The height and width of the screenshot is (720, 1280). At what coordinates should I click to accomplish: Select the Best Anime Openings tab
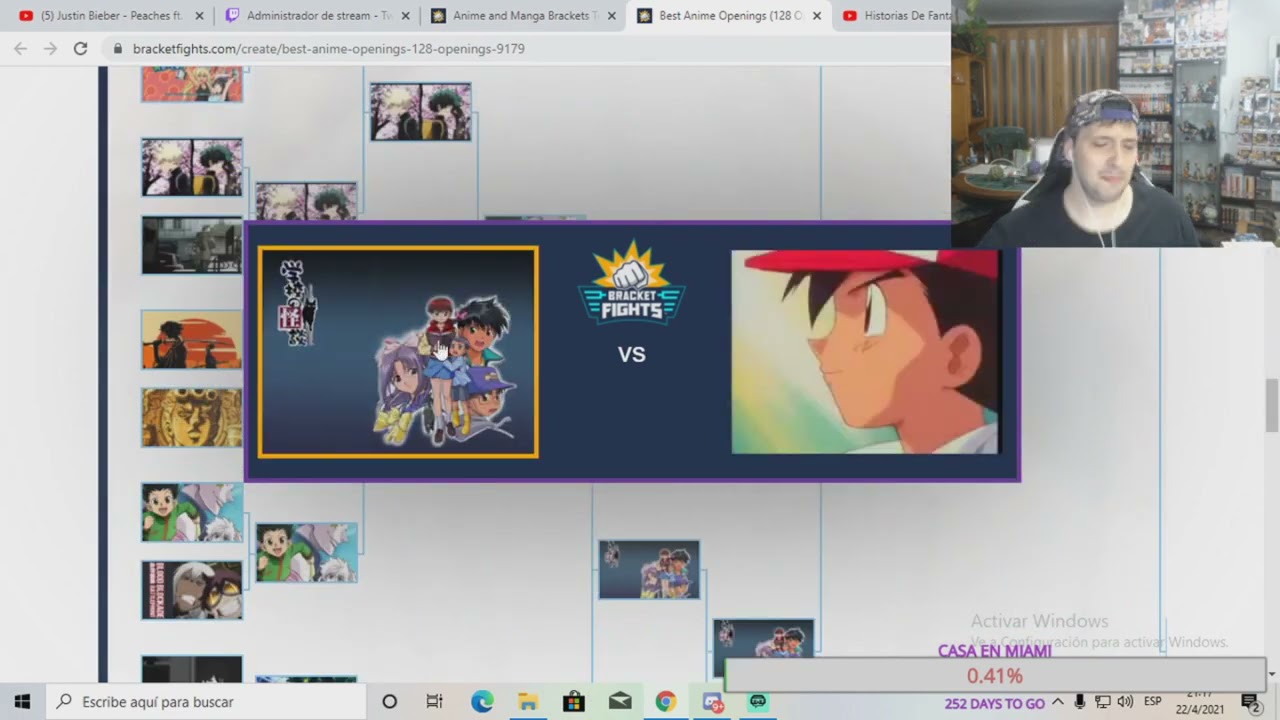[x=728, y=16]
